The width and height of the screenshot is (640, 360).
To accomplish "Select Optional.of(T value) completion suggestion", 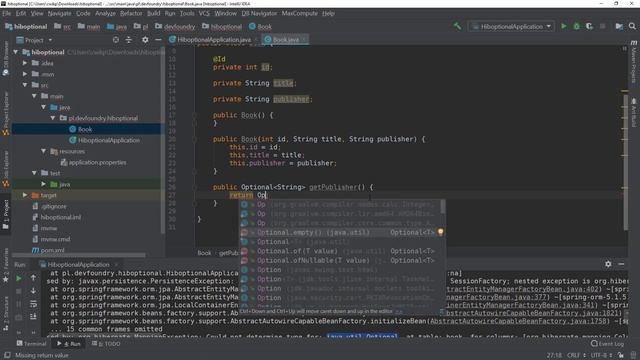I will coord(342,251).
